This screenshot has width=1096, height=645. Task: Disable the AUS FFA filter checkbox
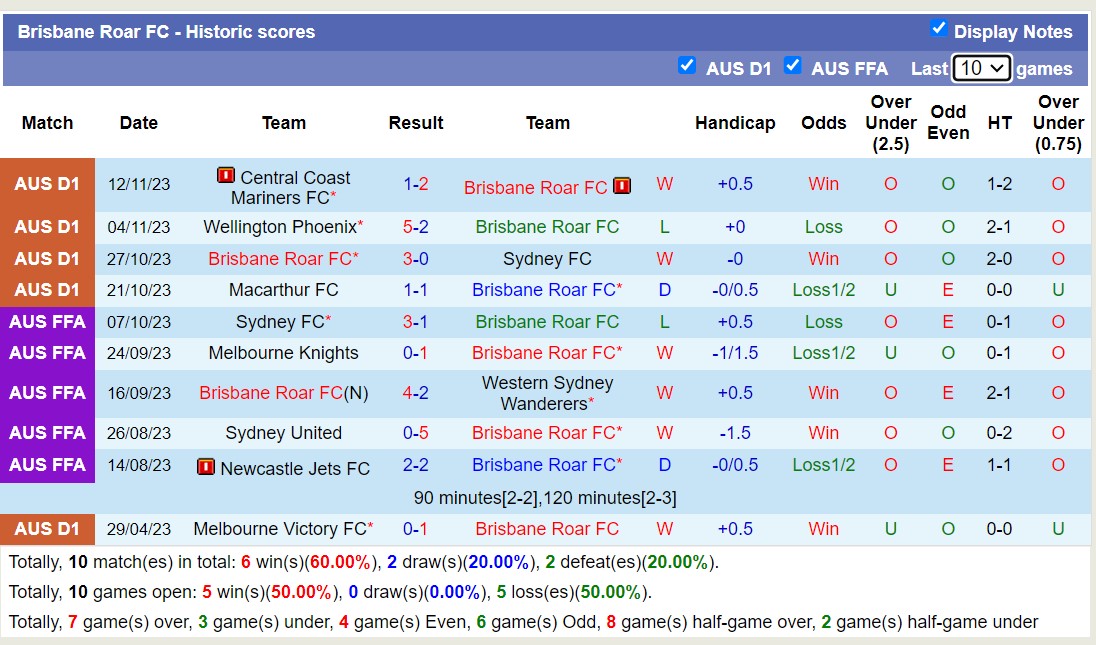pos(793,66)
